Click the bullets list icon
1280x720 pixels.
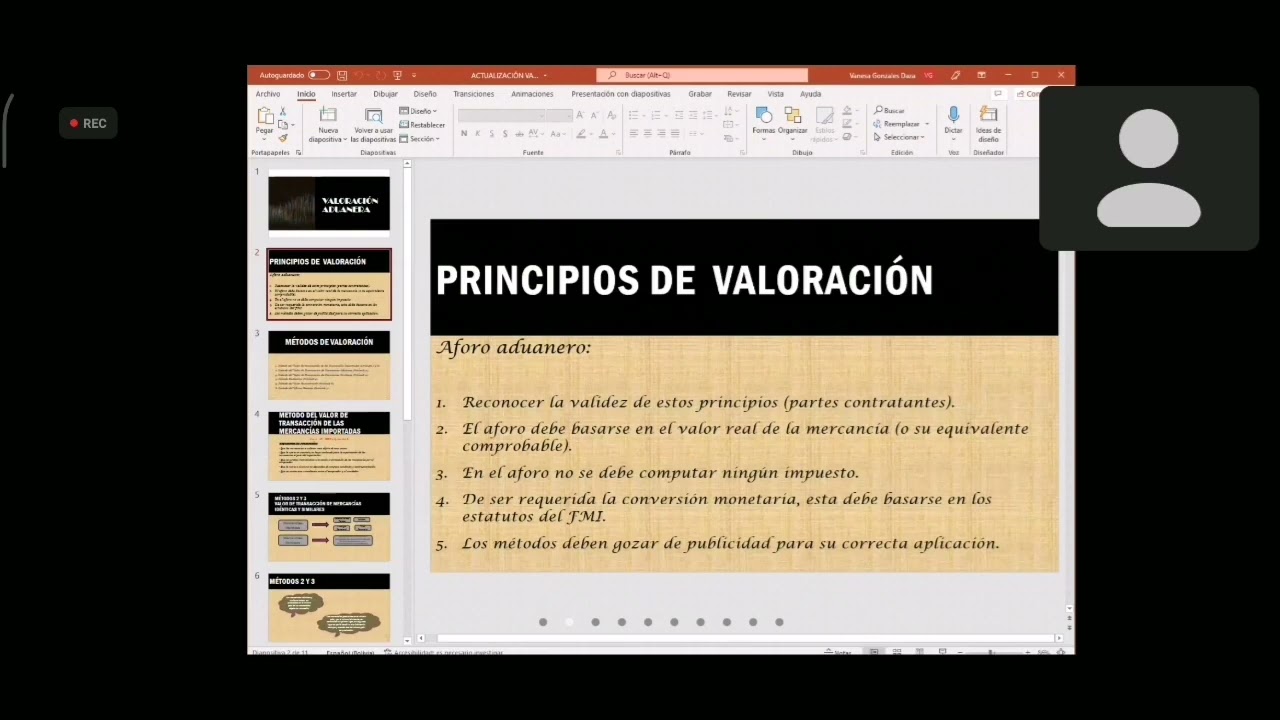coord(633,116)
